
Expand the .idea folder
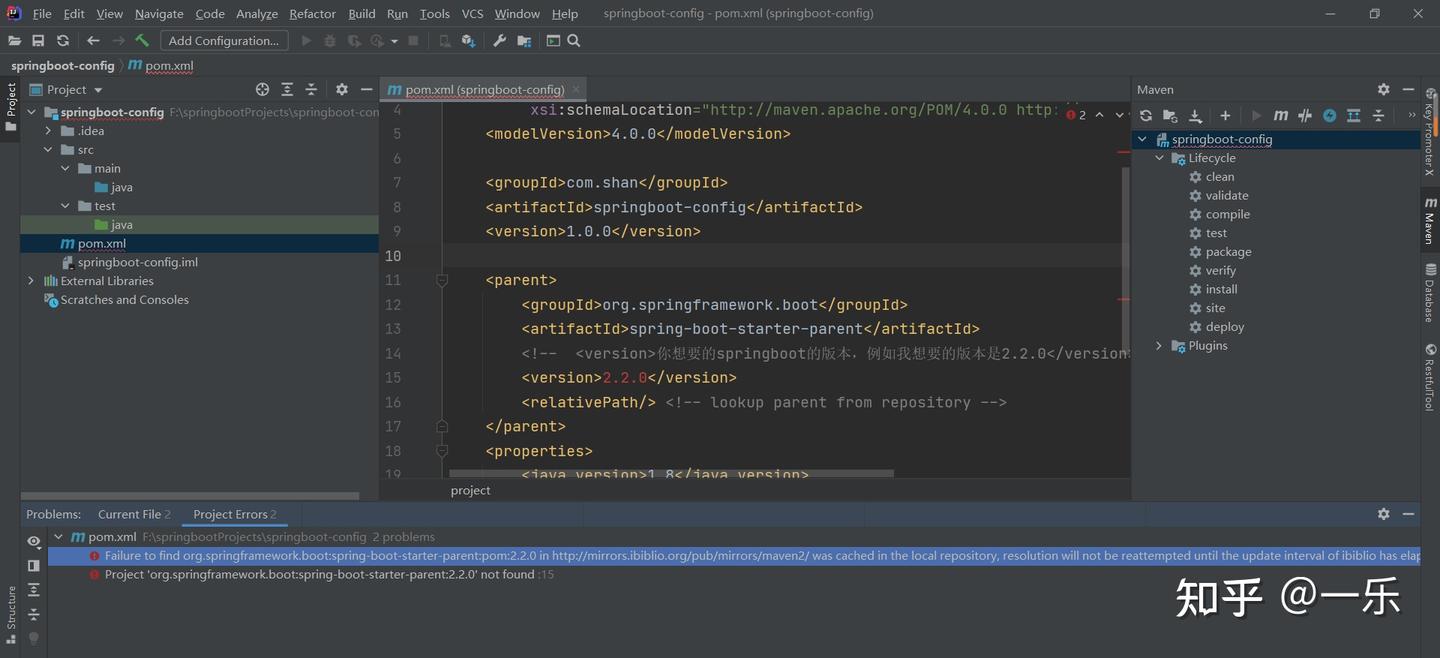[48, 131]
